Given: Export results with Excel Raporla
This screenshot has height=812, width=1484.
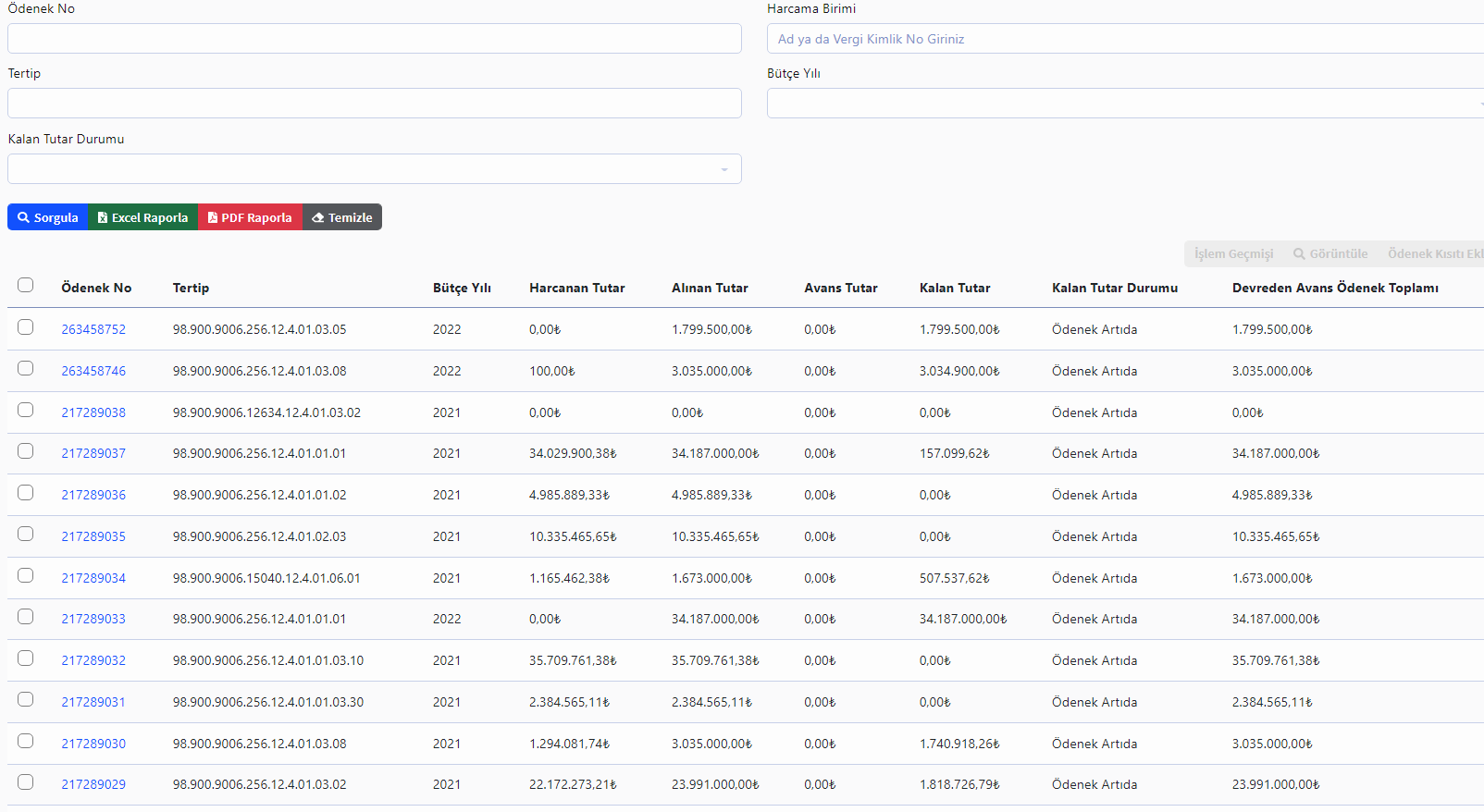Looking at the screenshot, I should tap(143, 217).
